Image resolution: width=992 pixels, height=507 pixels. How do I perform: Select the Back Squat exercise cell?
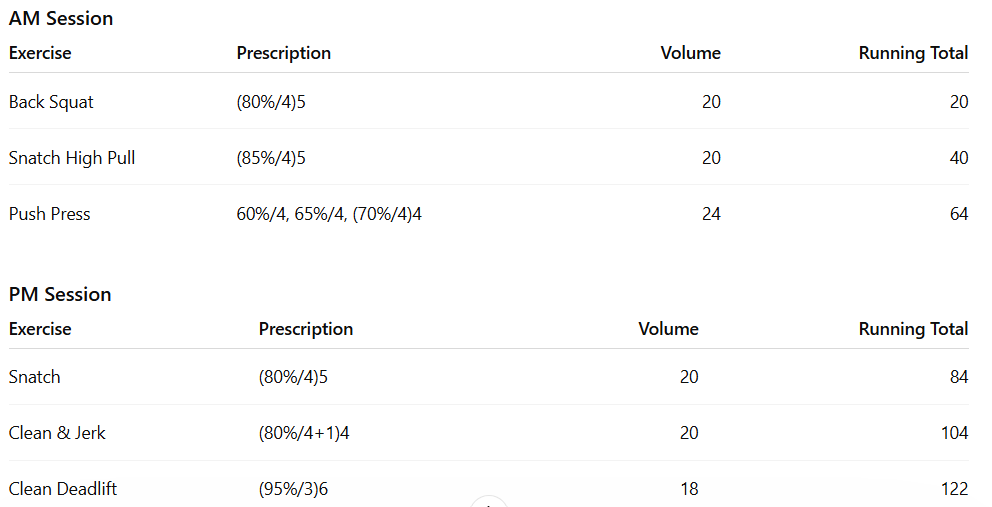pos(51,102)
